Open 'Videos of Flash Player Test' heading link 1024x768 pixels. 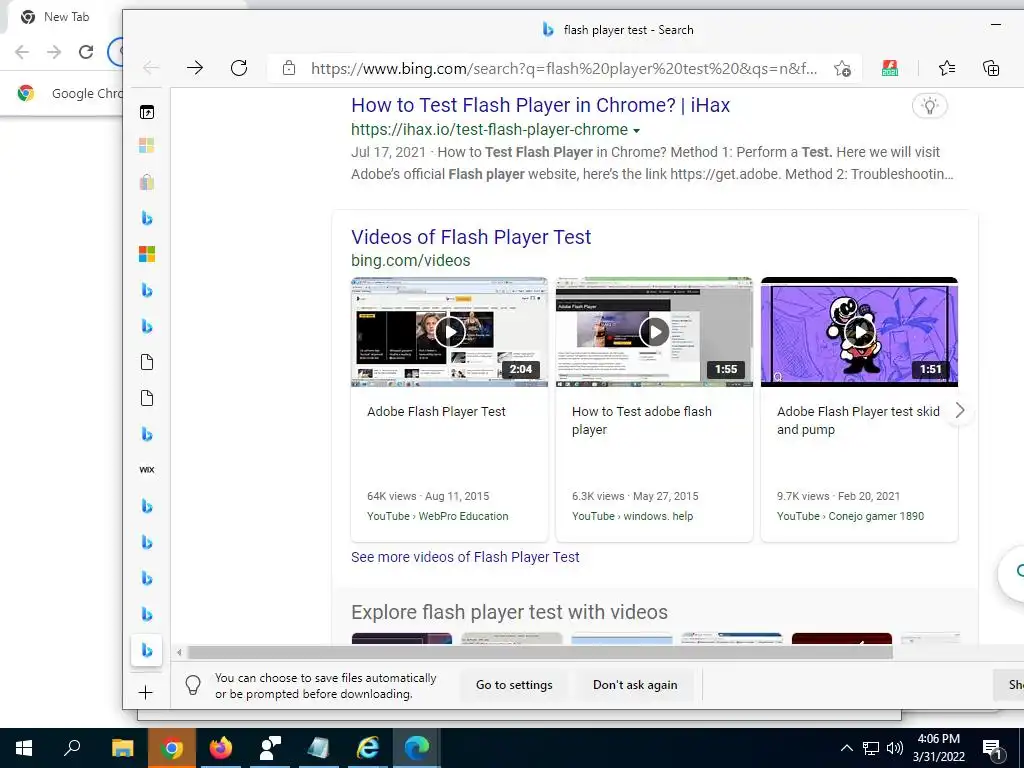[x=471, y=237]
